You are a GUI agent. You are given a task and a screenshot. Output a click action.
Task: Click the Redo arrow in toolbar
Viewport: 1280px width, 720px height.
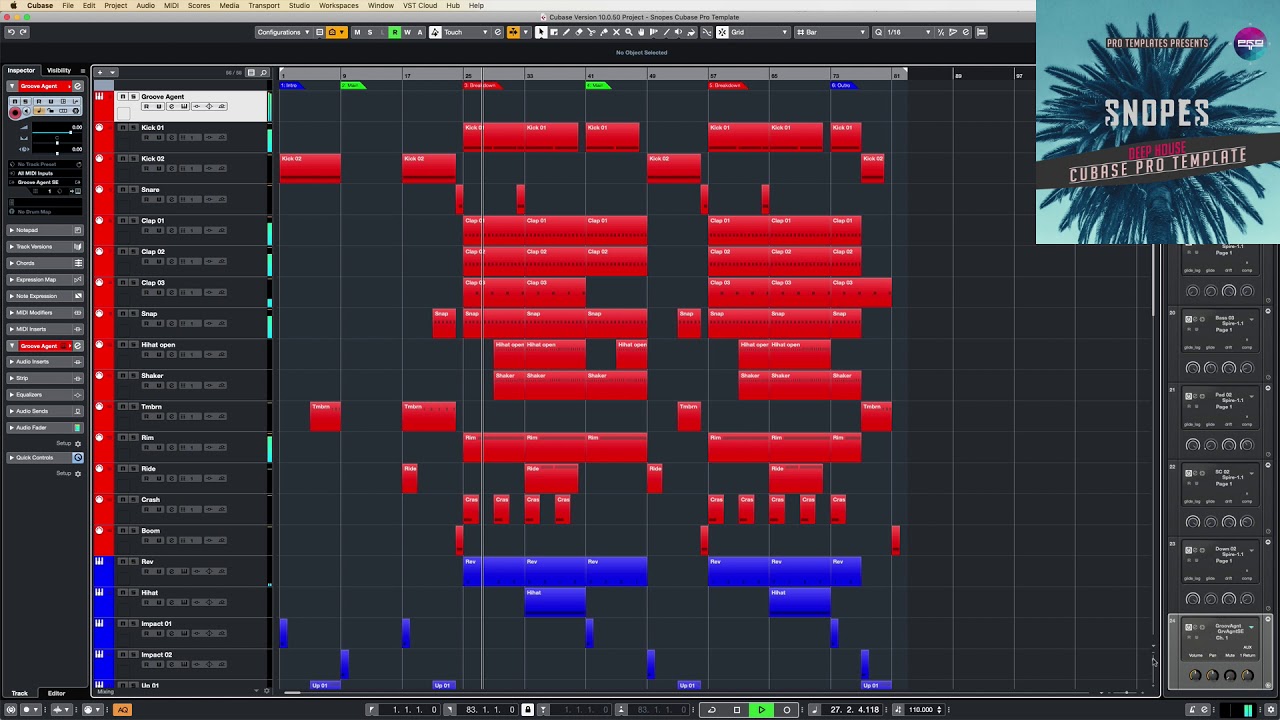click(x=23, y=32)
